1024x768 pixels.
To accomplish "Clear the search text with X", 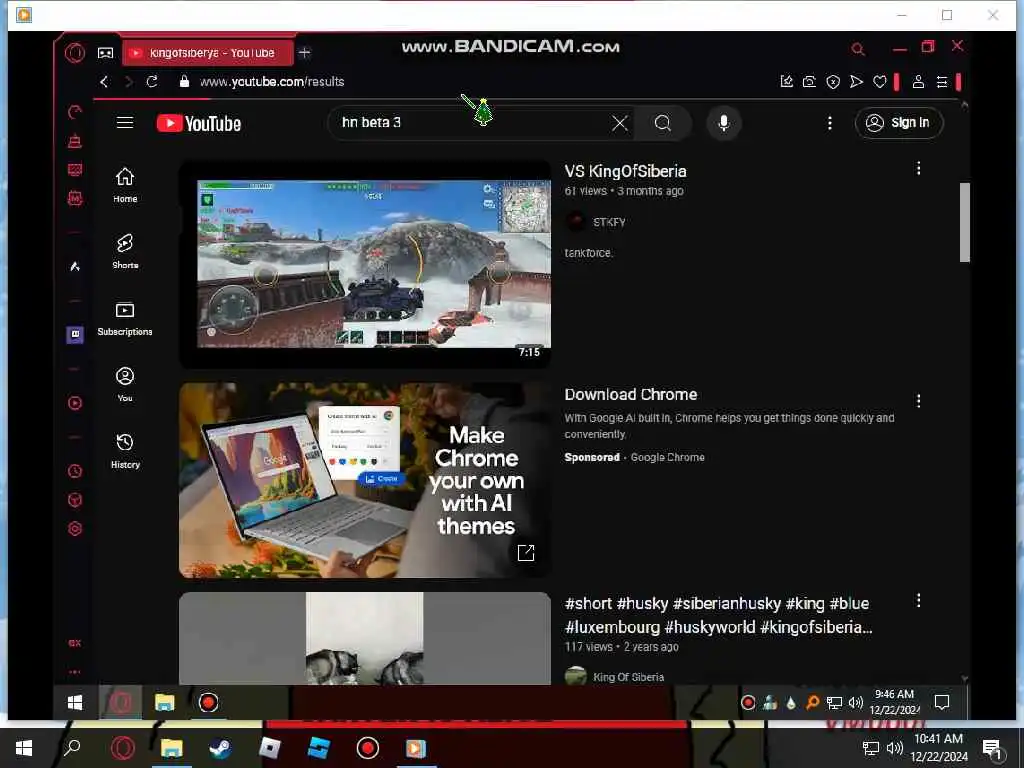I will [x=620, y=123].
